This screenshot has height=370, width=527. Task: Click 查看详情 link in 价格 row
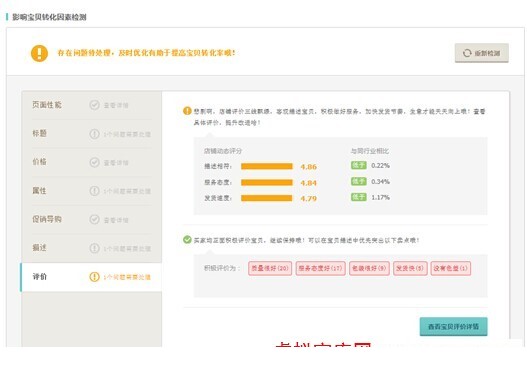pyautogui.click(x=116, y=163)
